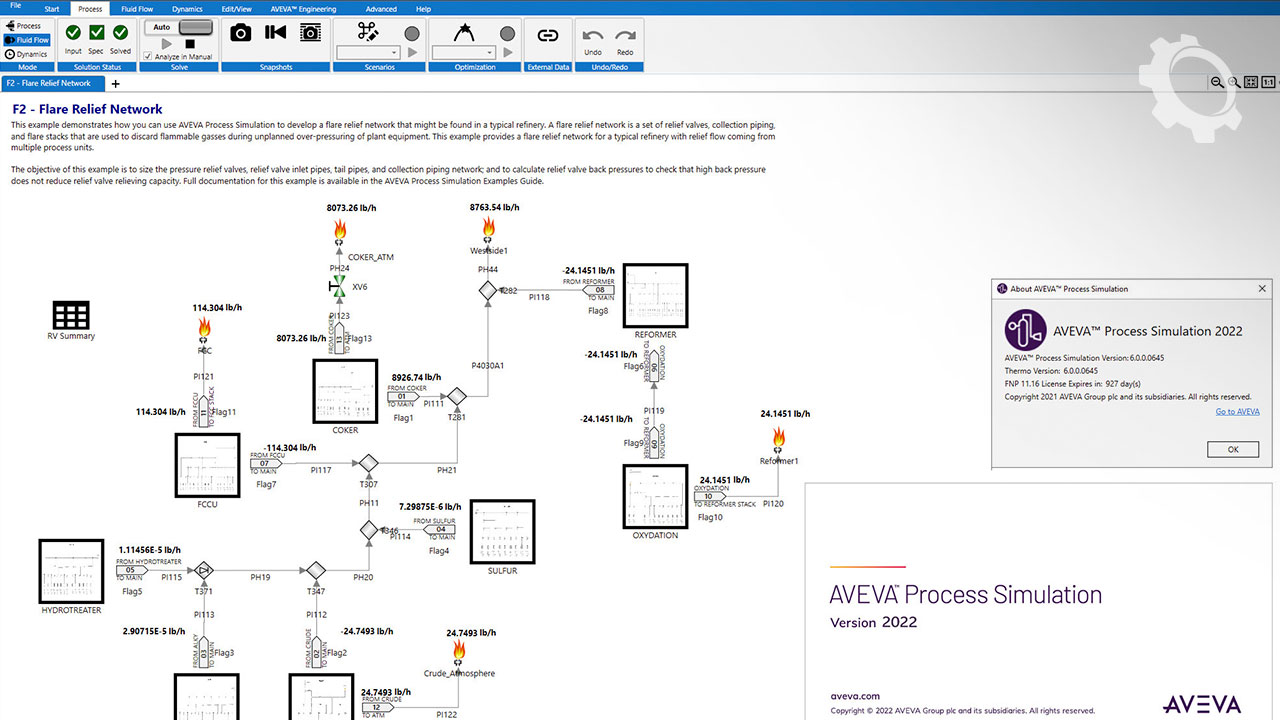Open the Snapshot Manager filmstrip icon

point(311,33)
